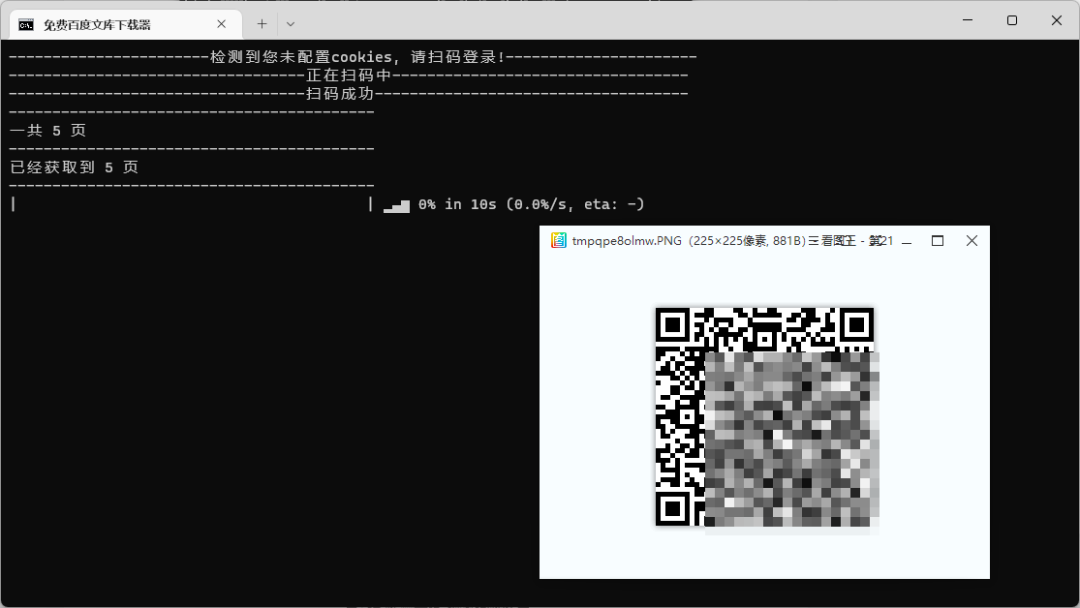
Task: Click the terminal tab's command prompt icon
Action: [26, 25]
